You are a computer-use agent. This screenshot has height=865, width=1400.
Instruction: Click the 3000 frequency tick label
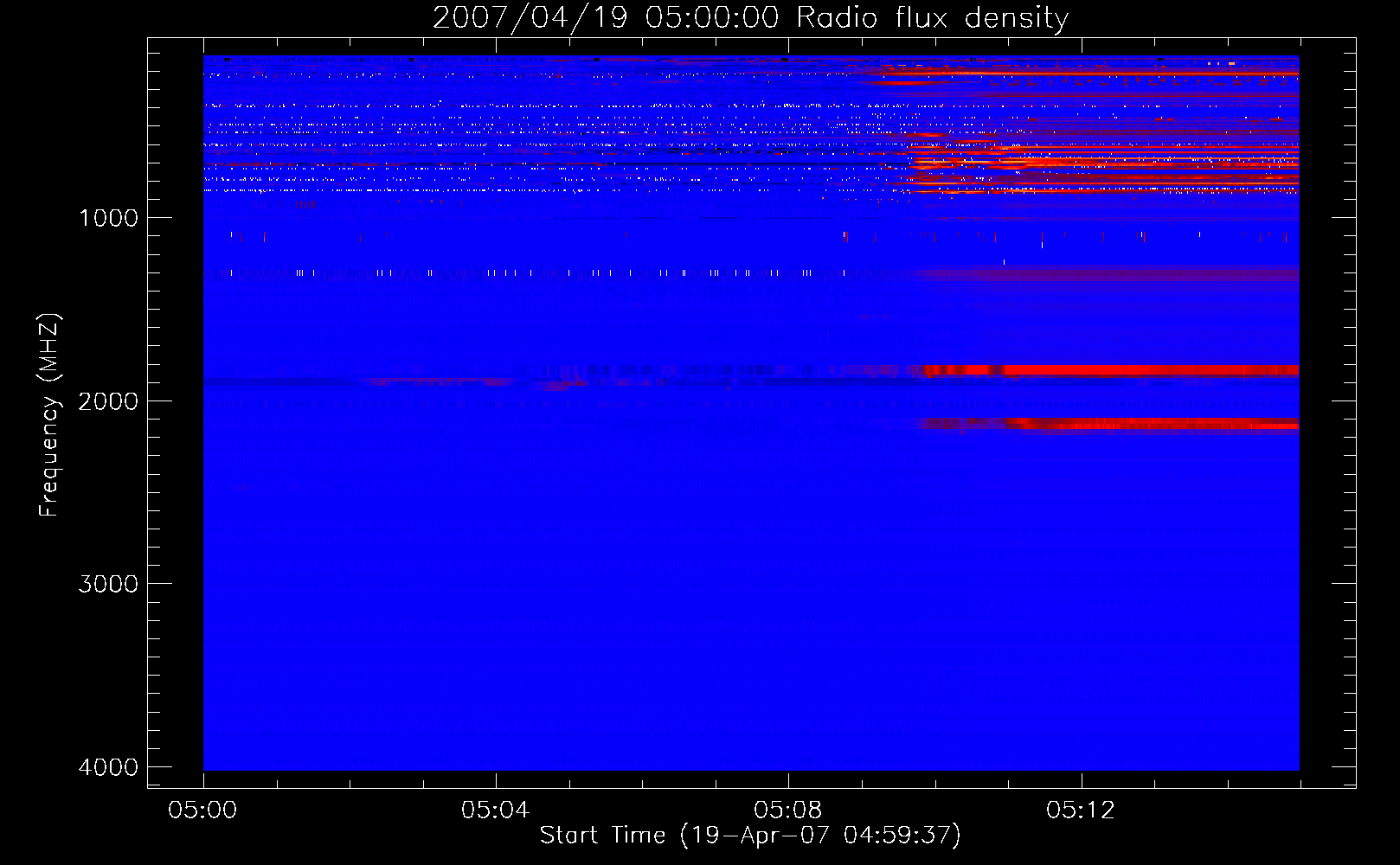[x=108, y=584]
